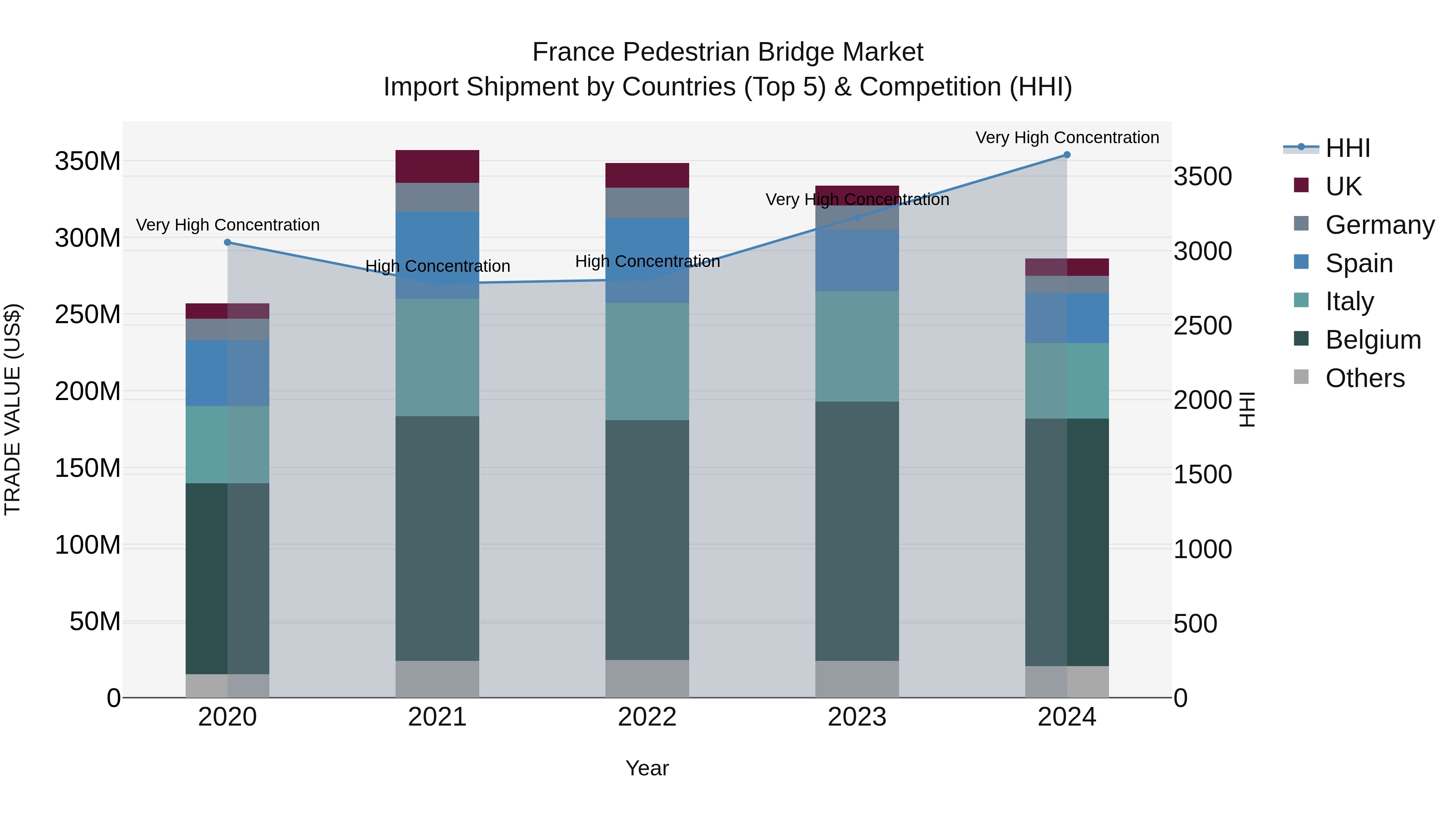Click the Spain blue legend swatch
1456x819 pixels.
pos(1301,262)
